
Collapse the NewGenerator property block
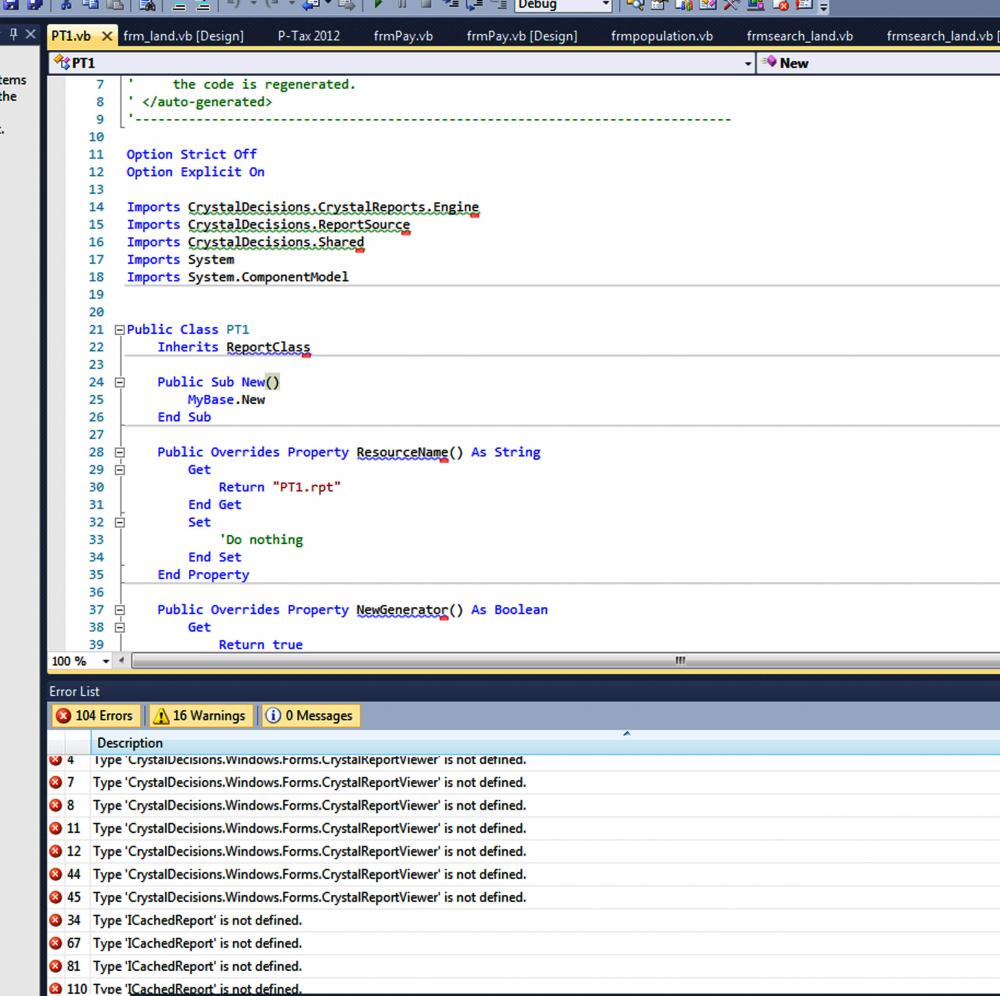(x=119, y=610)
